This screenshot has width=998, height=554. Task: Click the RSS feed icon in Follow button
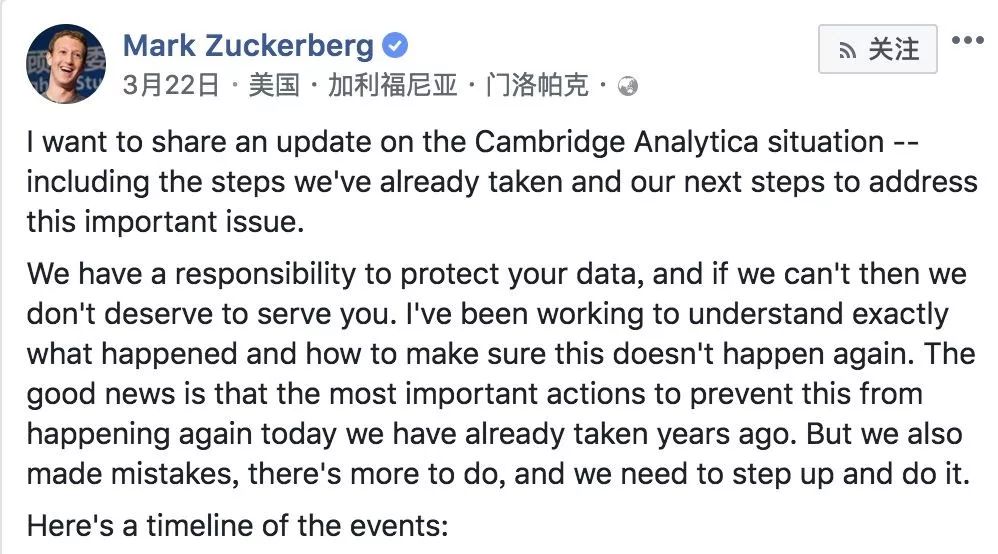point(847,49)
